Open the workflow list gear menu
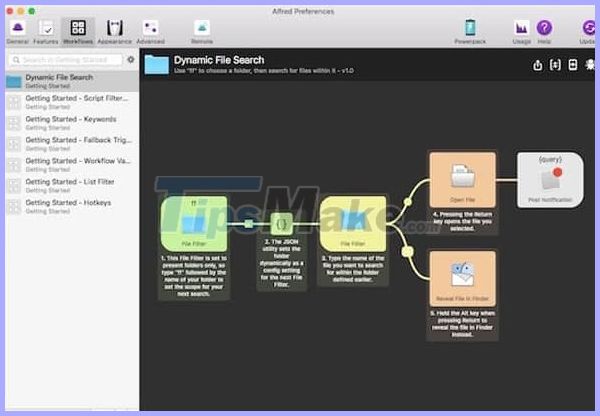 pos(131,60)
